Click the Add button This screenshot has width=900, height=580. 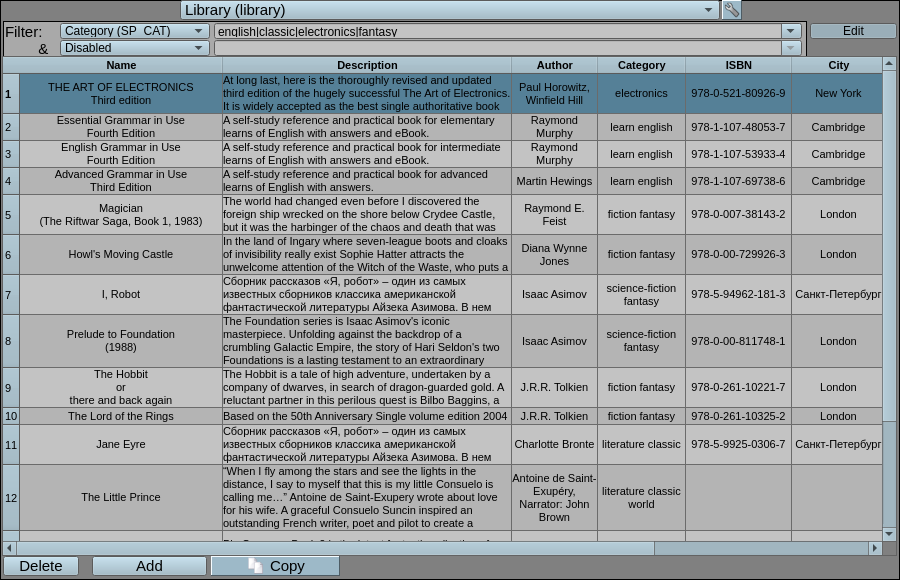coord(149,566)
